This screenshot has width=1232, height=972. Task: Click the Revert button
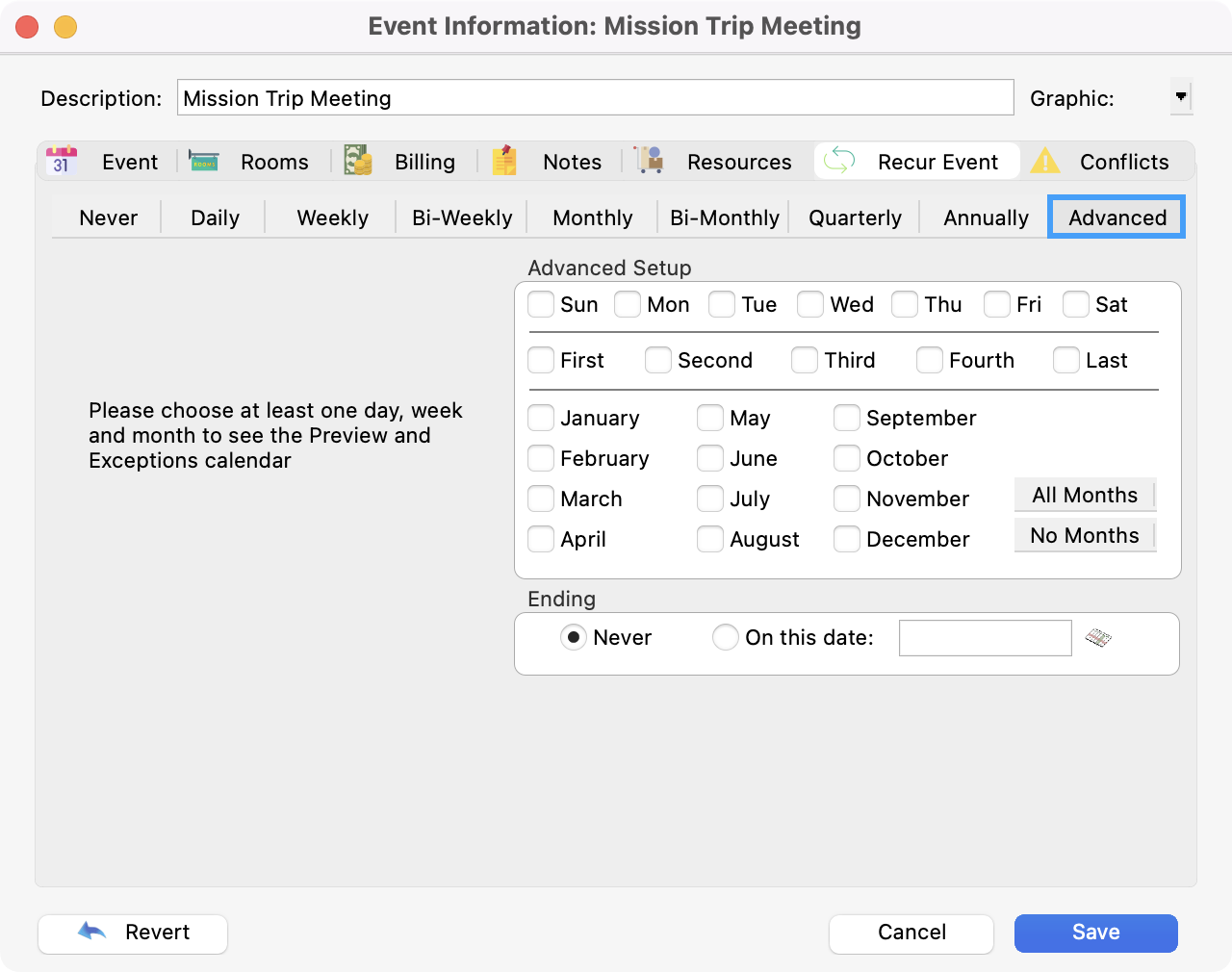[133, 933]
